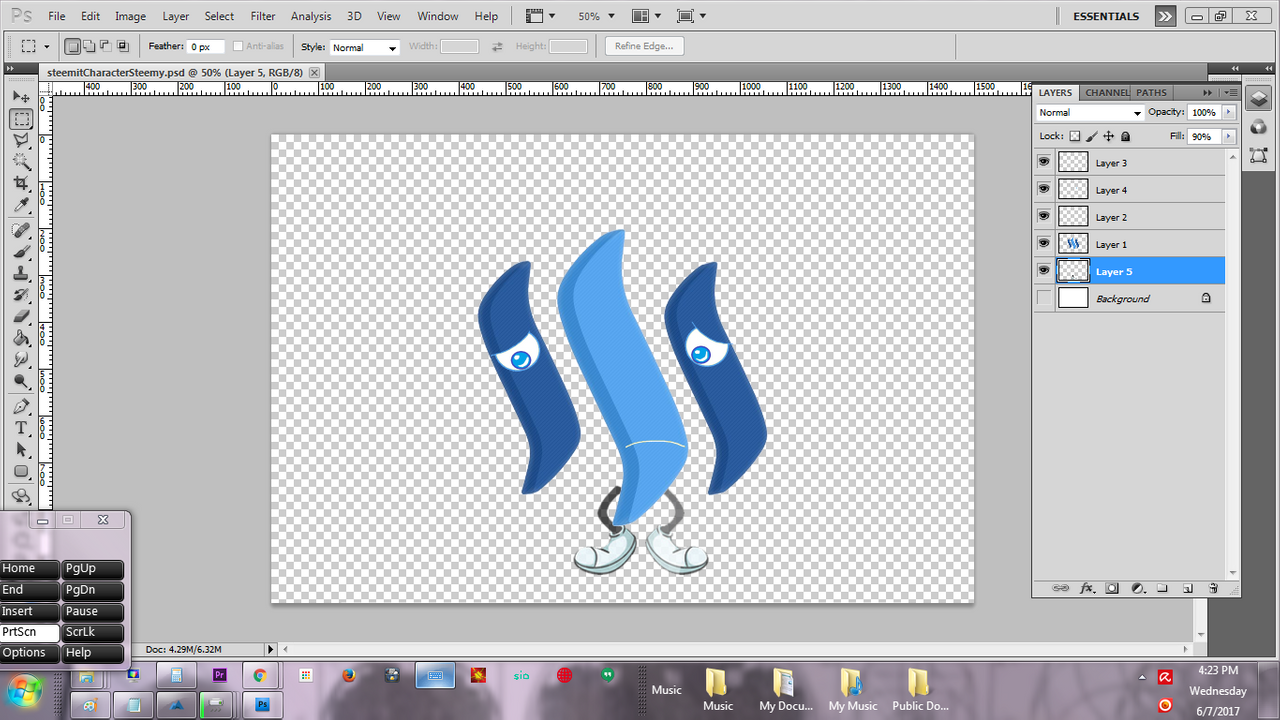Show the Background layer
Screen dimensions: 1280x720
[x=1044, y=298]
